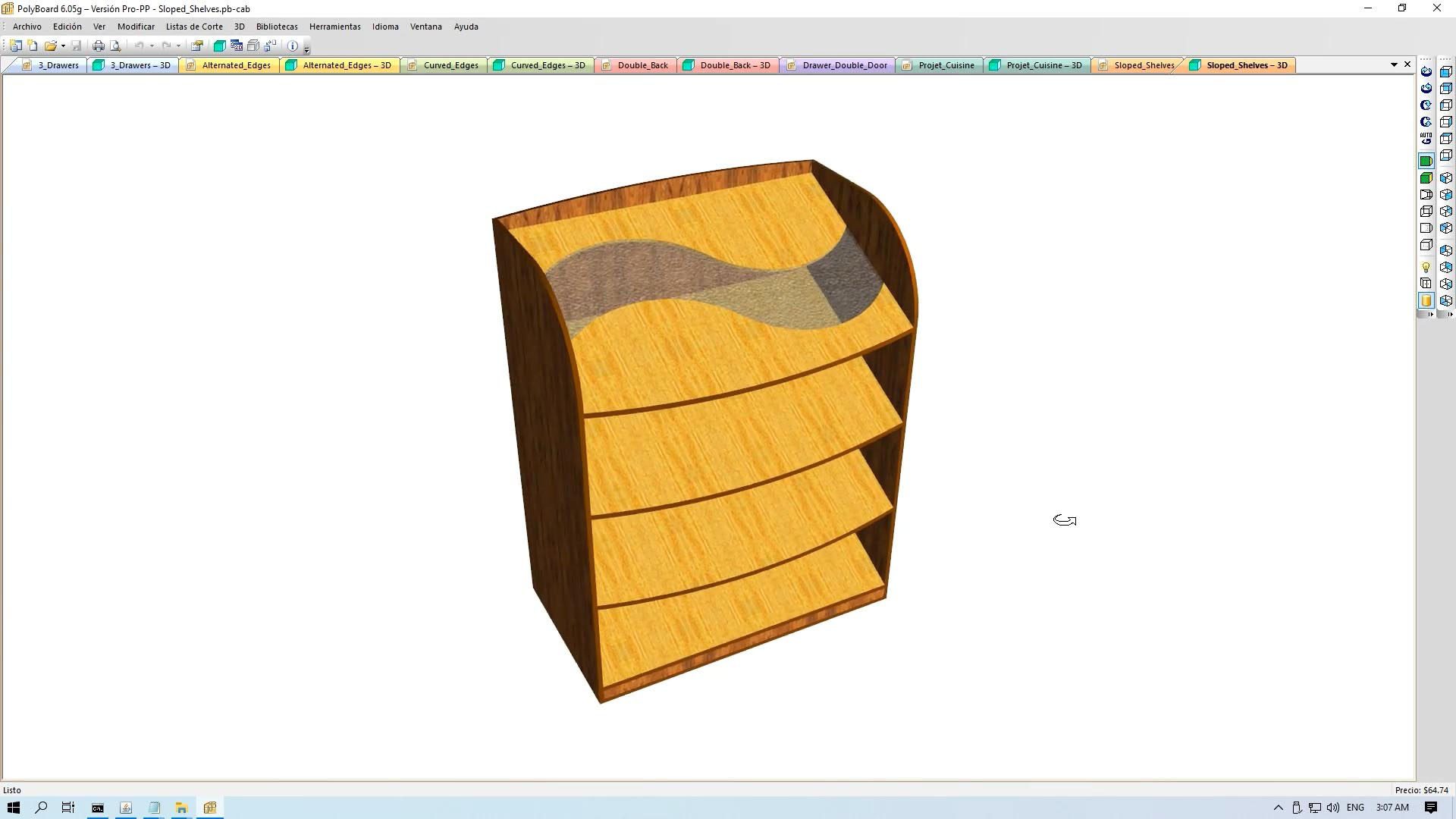Open the tab list dropdown arrow

pyautogui.click(x=1394, y=65)
